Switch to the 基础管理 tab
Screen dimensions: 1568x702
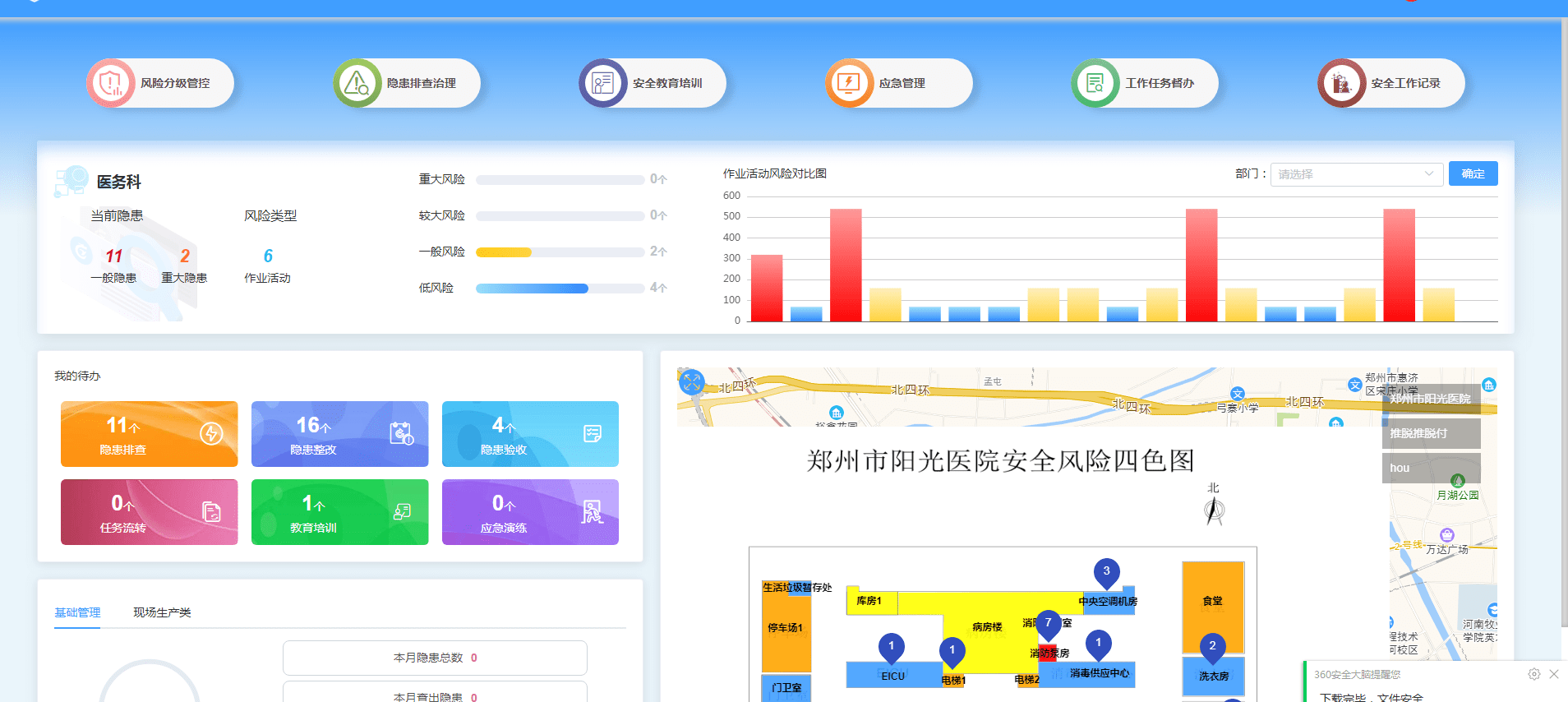[x=77, y=612]
